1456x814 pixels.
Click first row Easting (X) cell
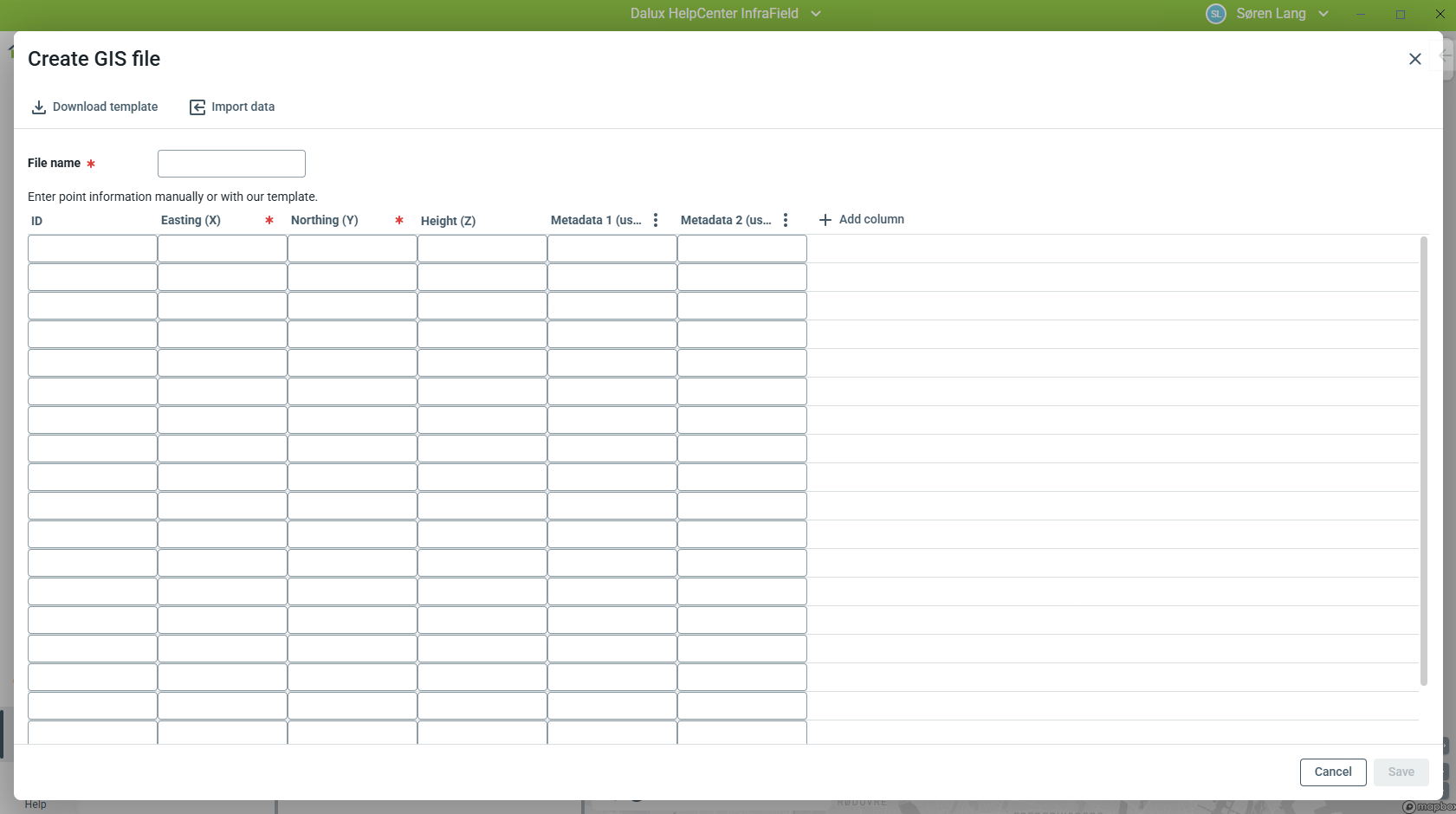(x=223, y=249)
